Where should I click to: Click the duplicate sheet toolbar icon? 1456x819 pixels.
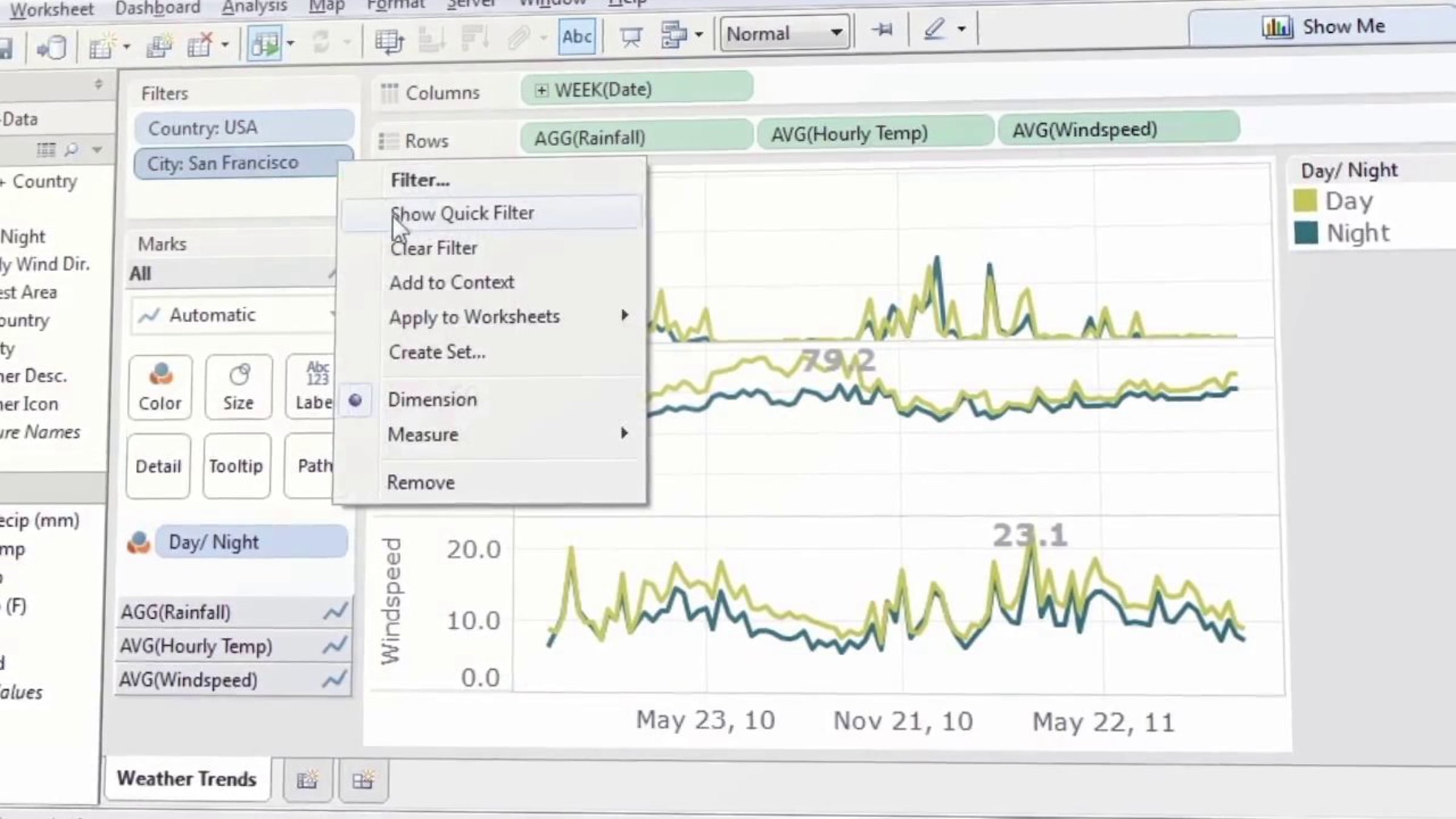(x=159, y=45)
